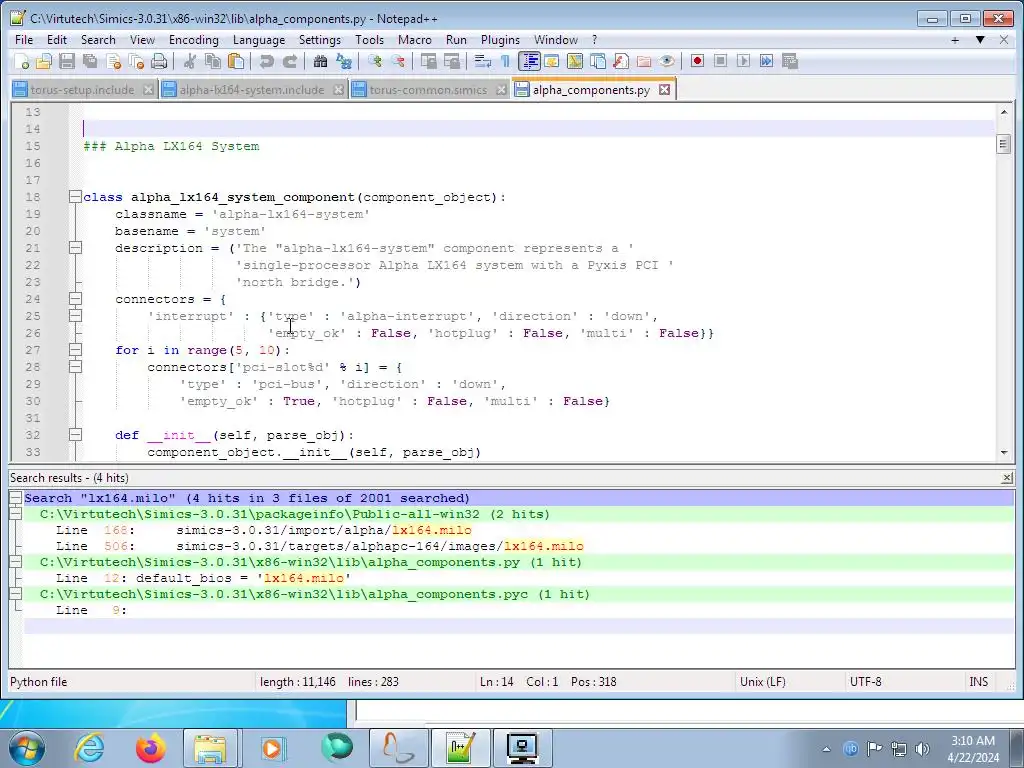Click the Copy toolbar icon

(x=213, y=61)
